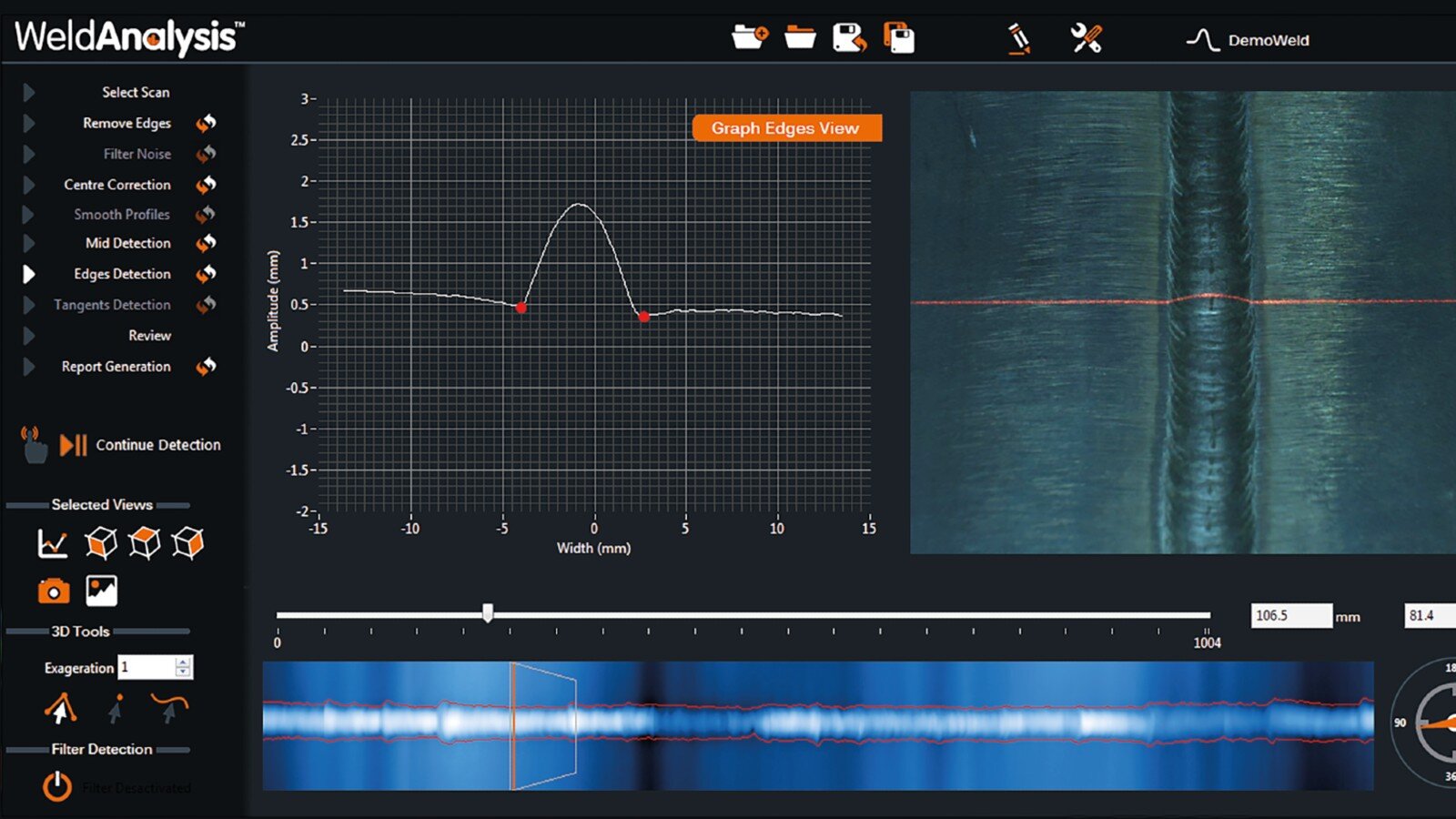
Task: Expand the Filter Noise step arrow
Action: (28, 154)
